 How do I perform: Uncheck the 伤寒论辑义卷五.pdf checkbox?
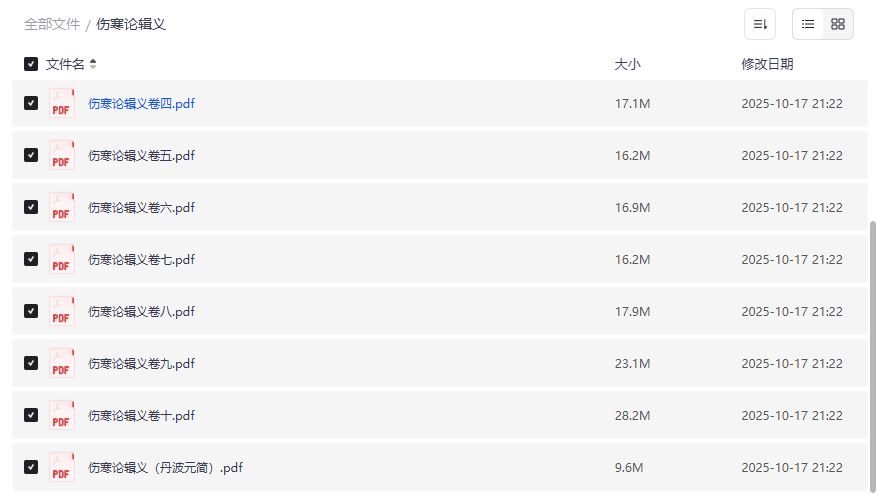click(x=31, y=155)
